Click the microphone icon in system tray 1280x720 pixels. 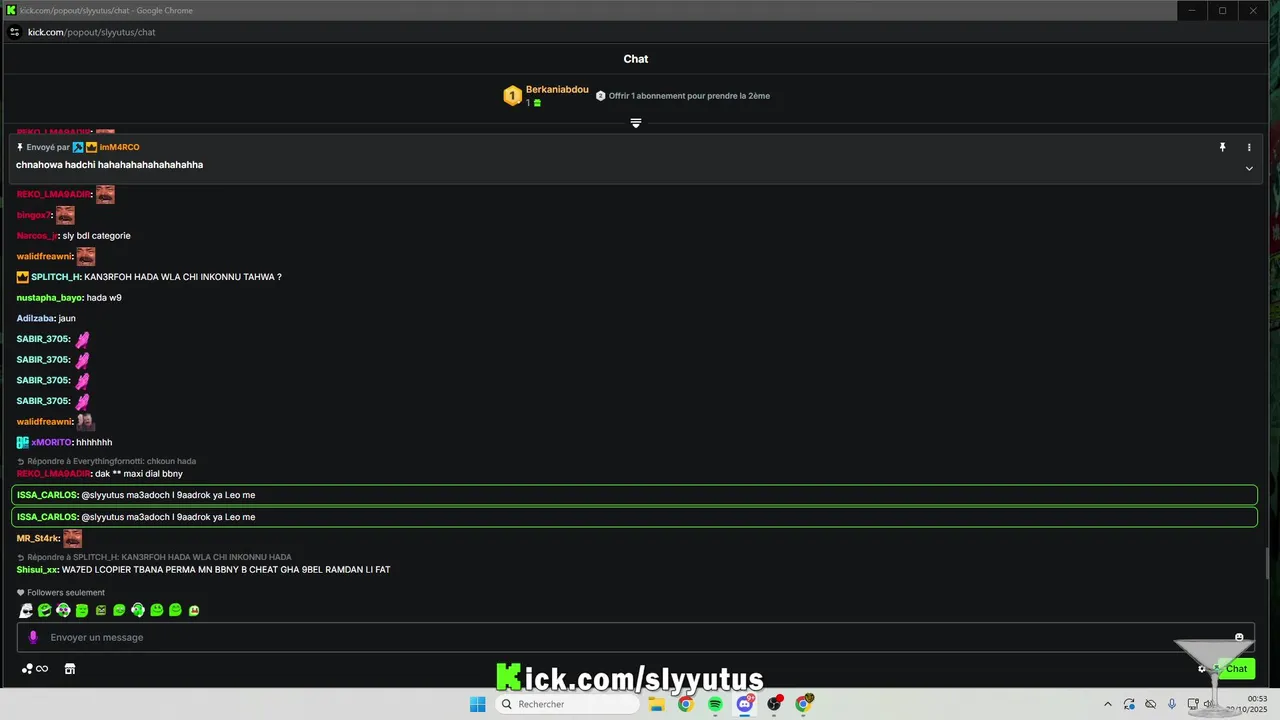point(1172,704)
